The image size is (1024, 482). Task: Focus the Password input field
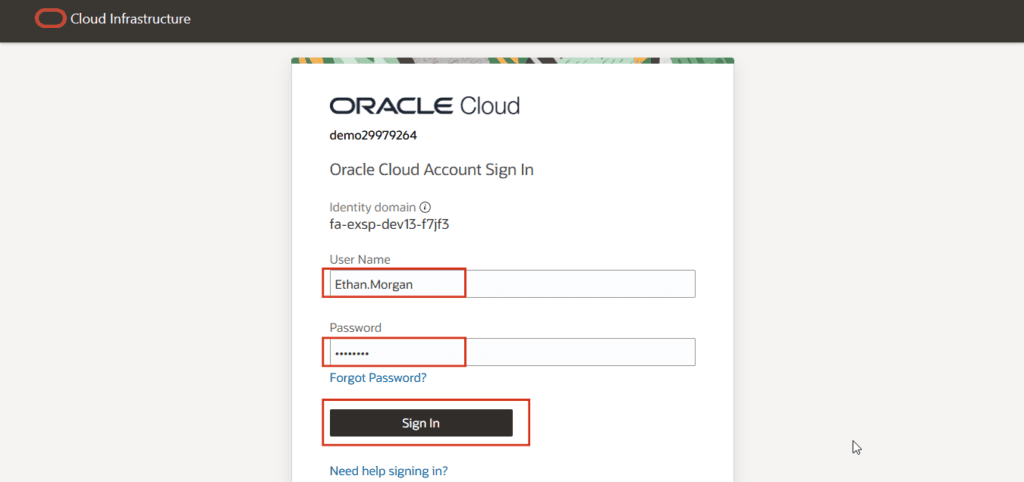click(x=513, y=352)
